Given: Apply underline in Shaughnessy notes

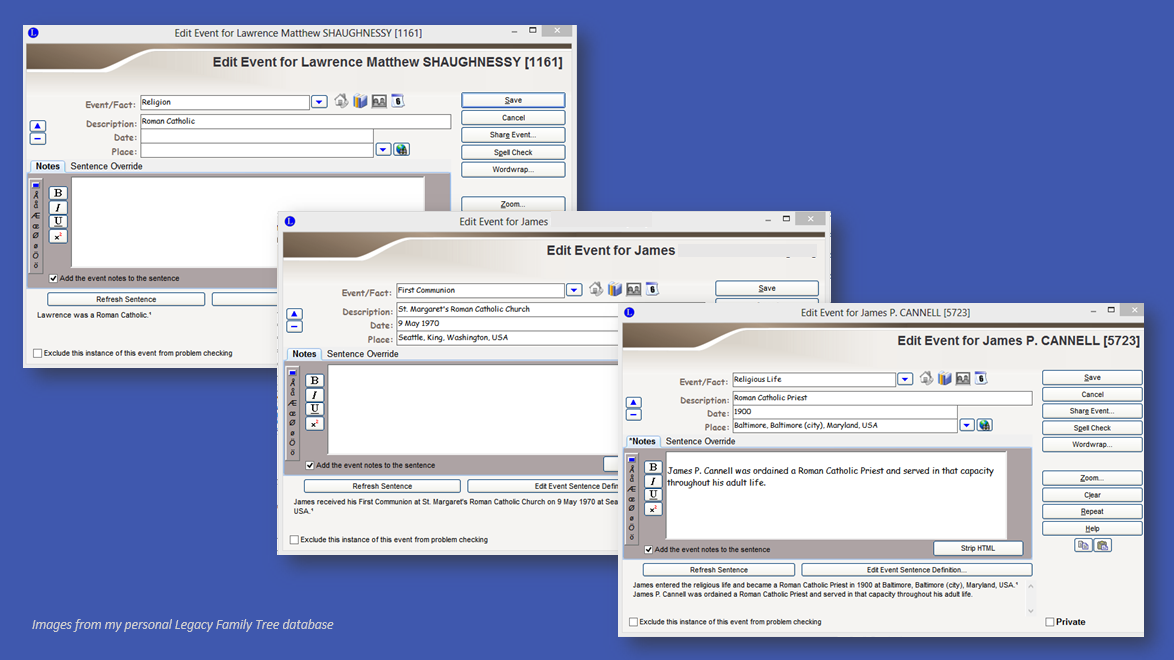Looking at the screenshot, I should 58,222.
